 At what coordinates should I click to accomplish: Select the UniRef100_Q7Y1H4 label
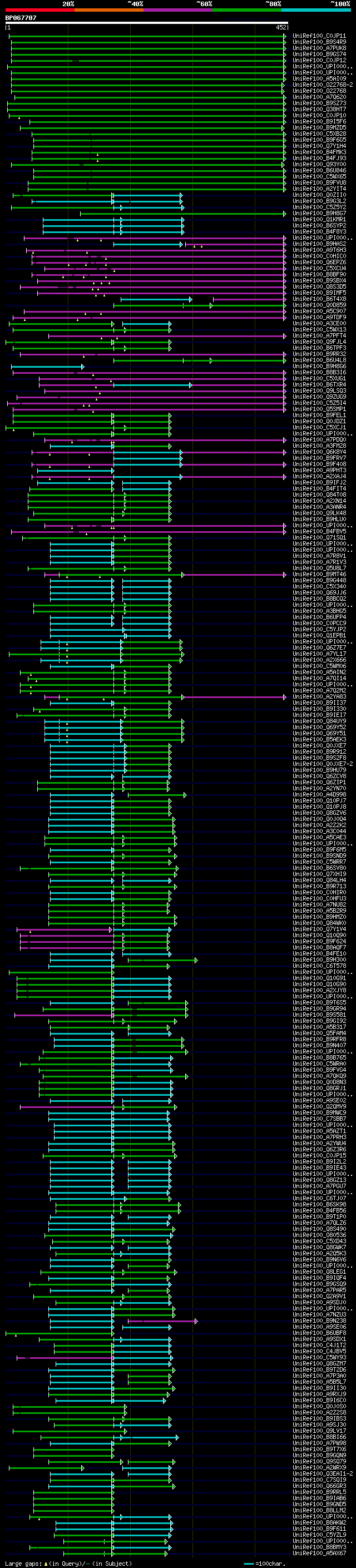(319, 146)
